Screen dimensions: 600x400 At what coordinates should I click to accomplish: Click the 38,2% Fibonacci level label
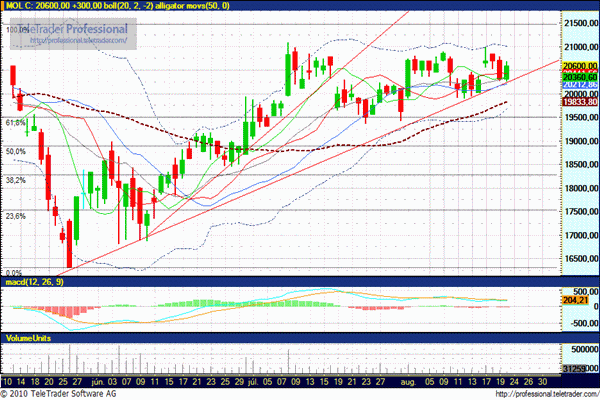click(16, 180)
